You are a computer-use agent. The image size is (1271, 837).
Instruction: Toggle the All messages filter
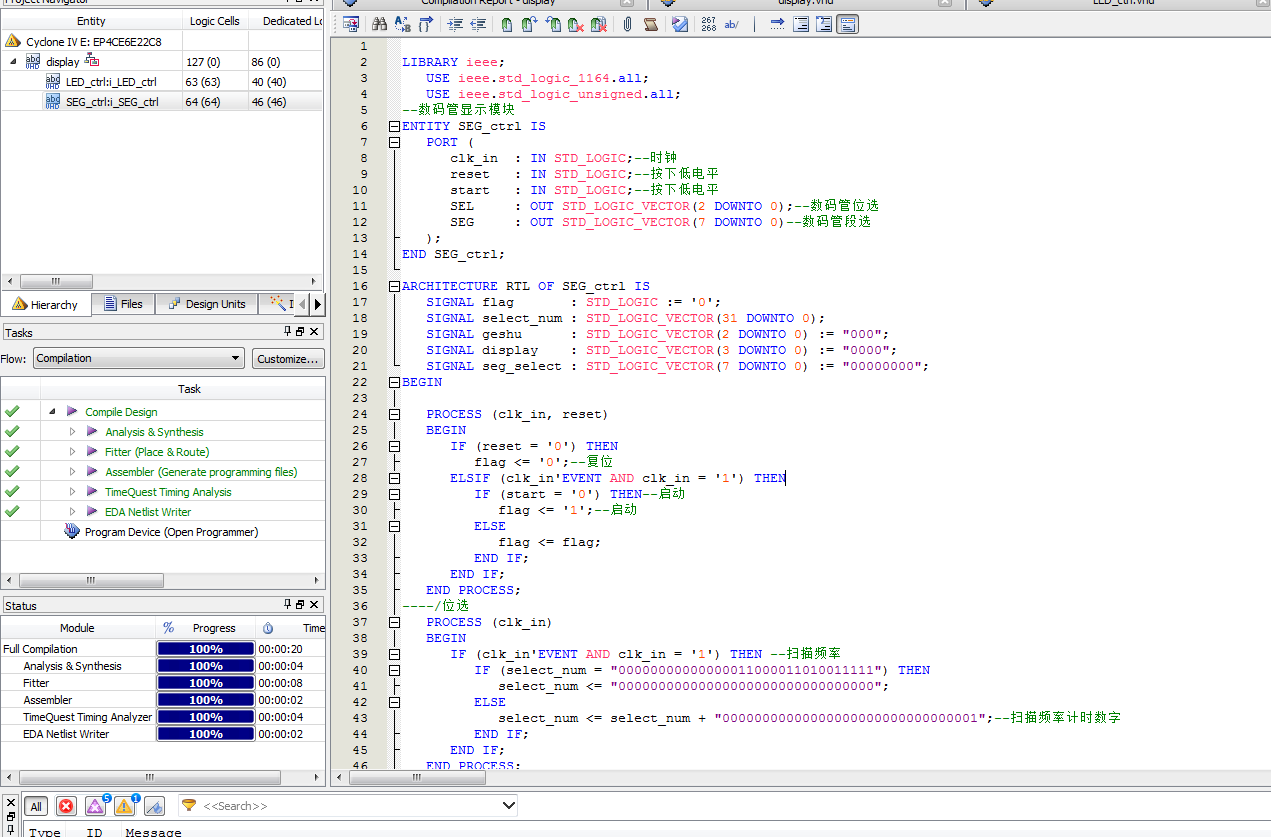click(x=36, y=806)
